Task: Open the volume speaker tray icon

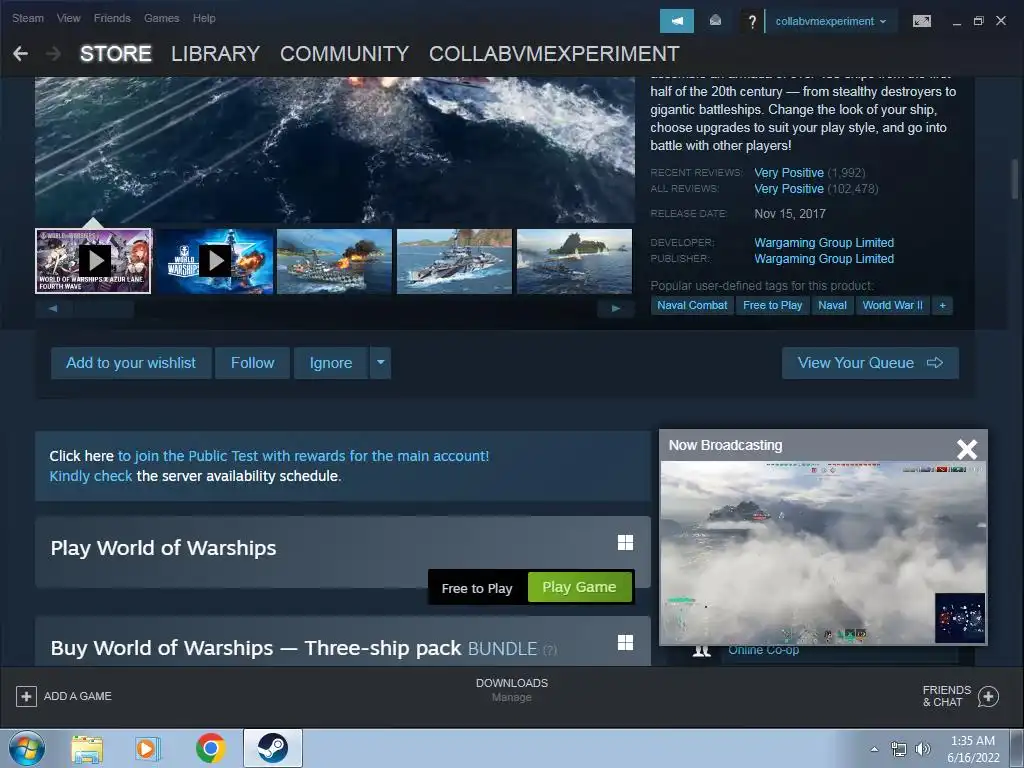Action: click(922, 749)
